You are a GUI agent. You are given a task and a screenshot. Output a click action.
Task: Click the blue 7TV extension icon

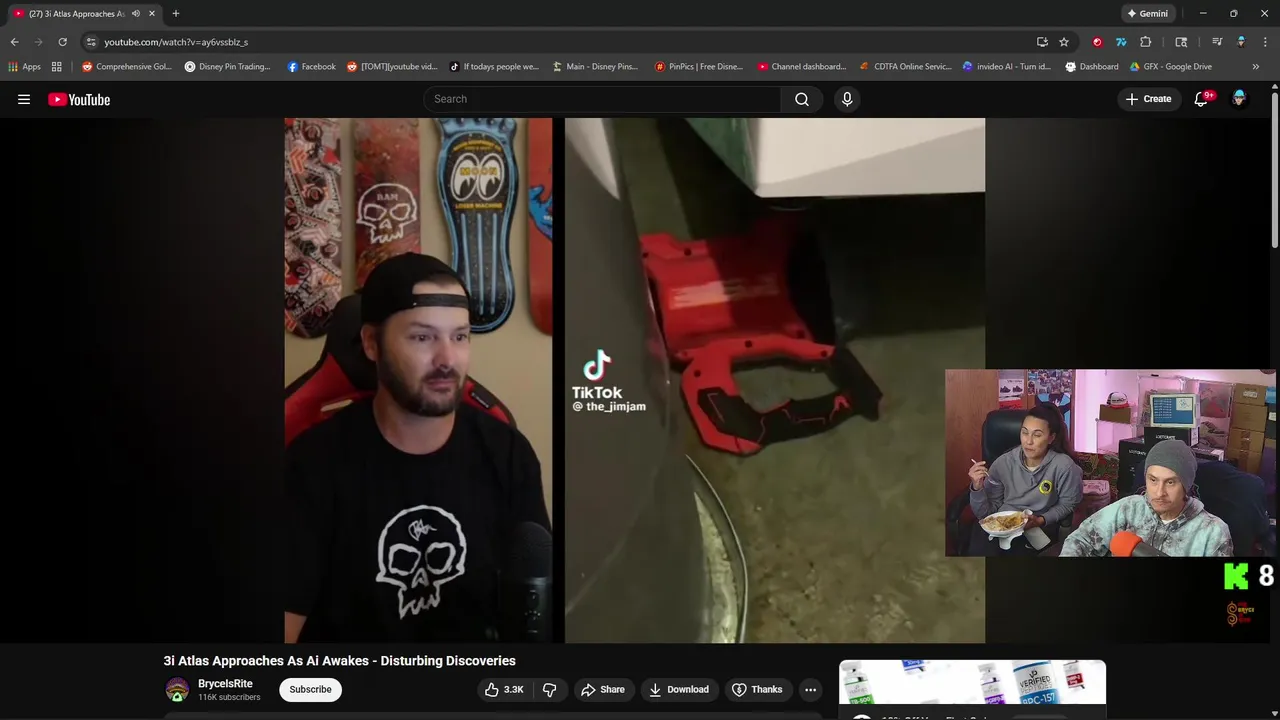[x=1121, y=42]
